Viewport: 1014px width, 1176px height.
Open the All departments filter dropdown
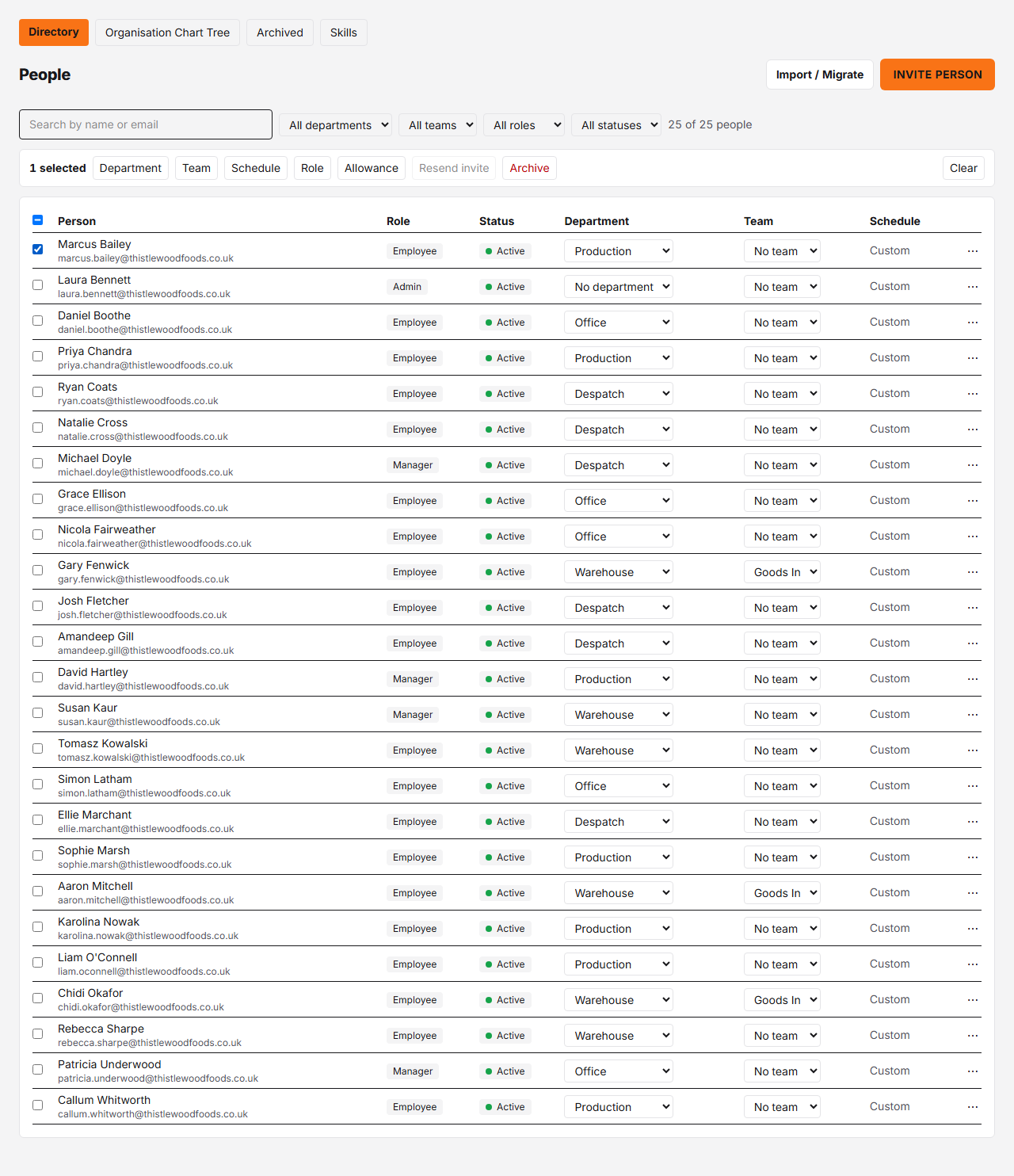pos(336,124)
